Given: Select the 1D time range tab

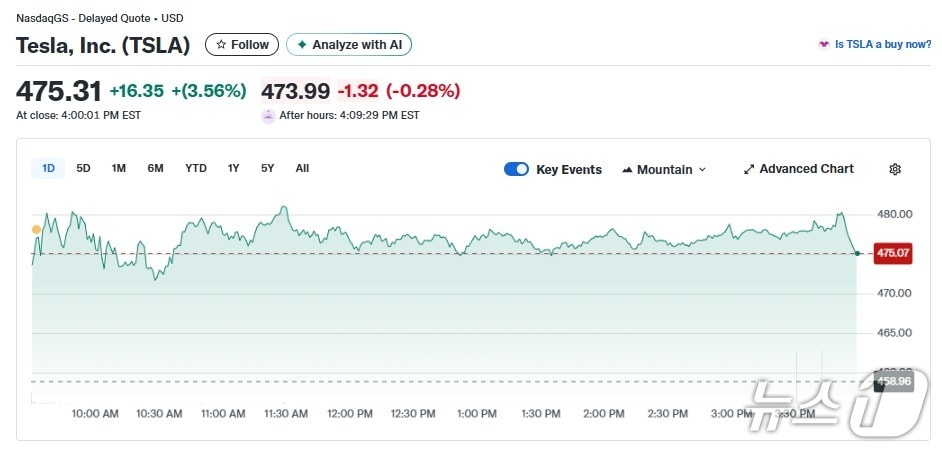Looking at the screenshot, I should pos(48,168).
